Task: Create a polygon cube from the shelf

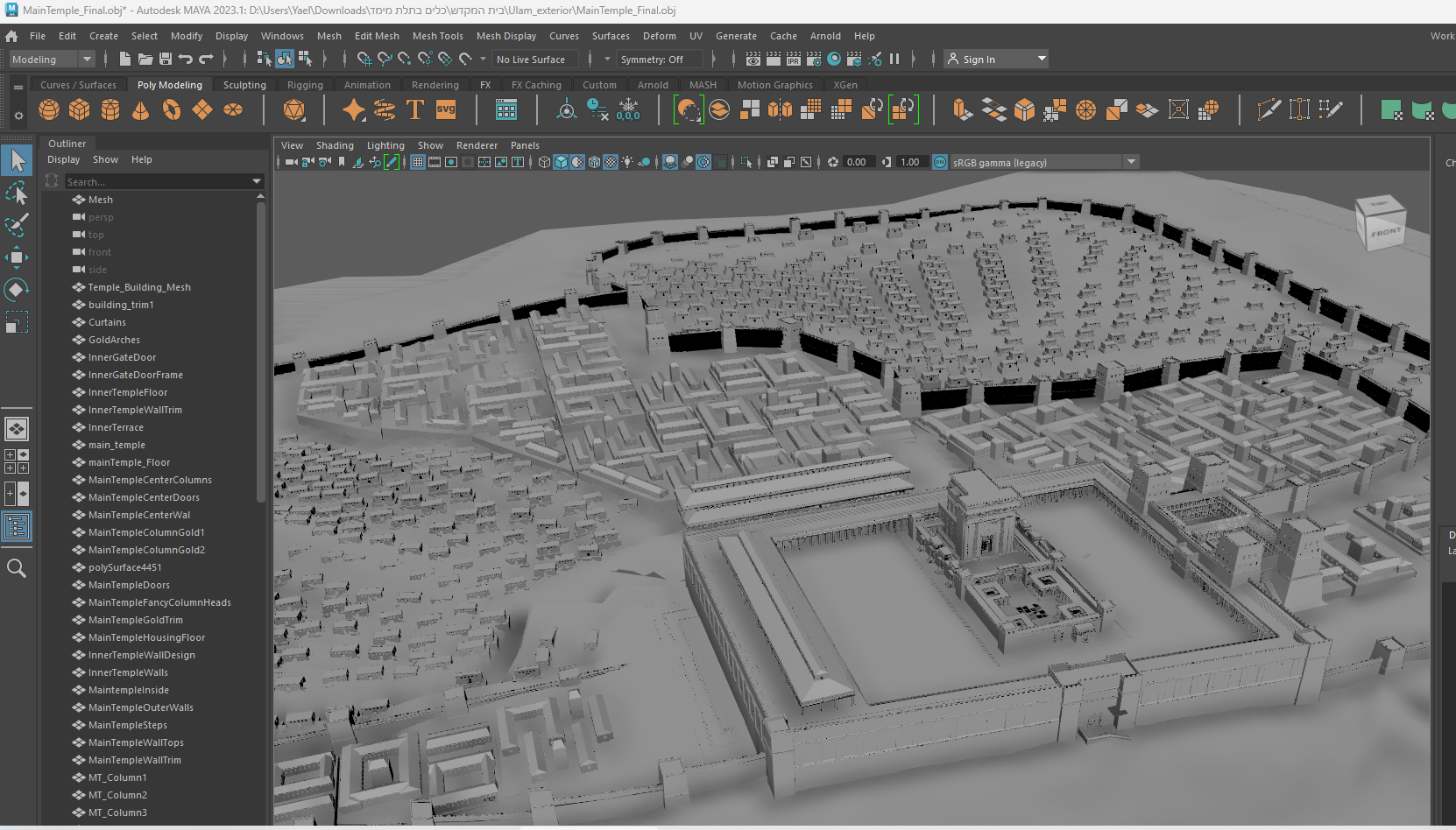Action: point(80,109)
